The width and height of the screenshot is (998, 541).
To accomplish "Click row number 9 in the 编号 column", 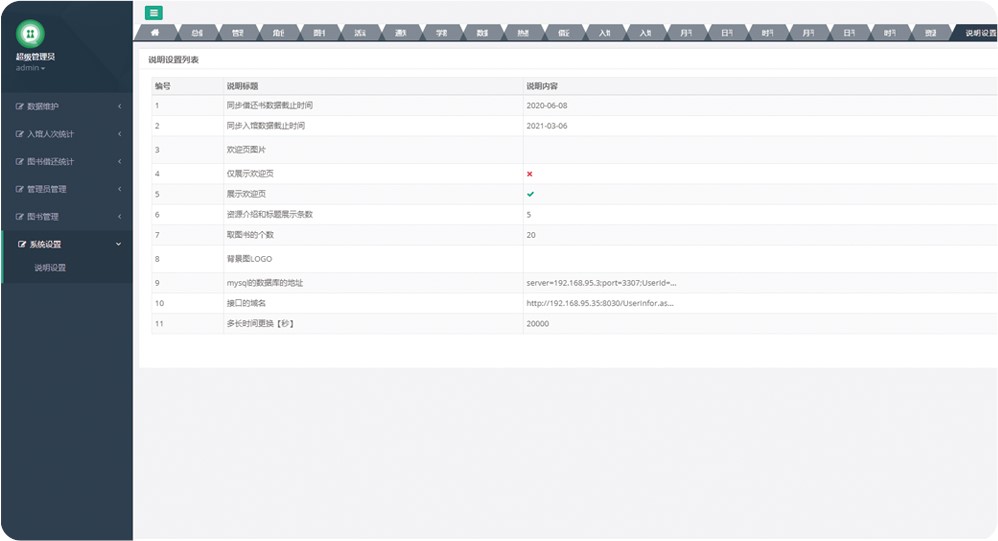I will tap(157, 283).
